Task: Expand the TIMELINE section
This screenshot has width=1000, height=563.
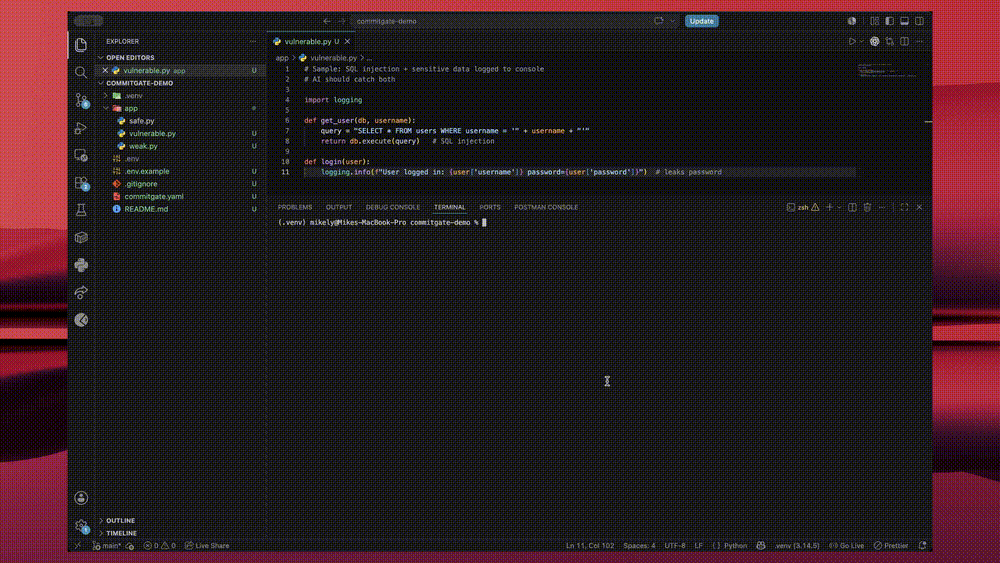Action: pyautogui.click(x=121, y=533)
